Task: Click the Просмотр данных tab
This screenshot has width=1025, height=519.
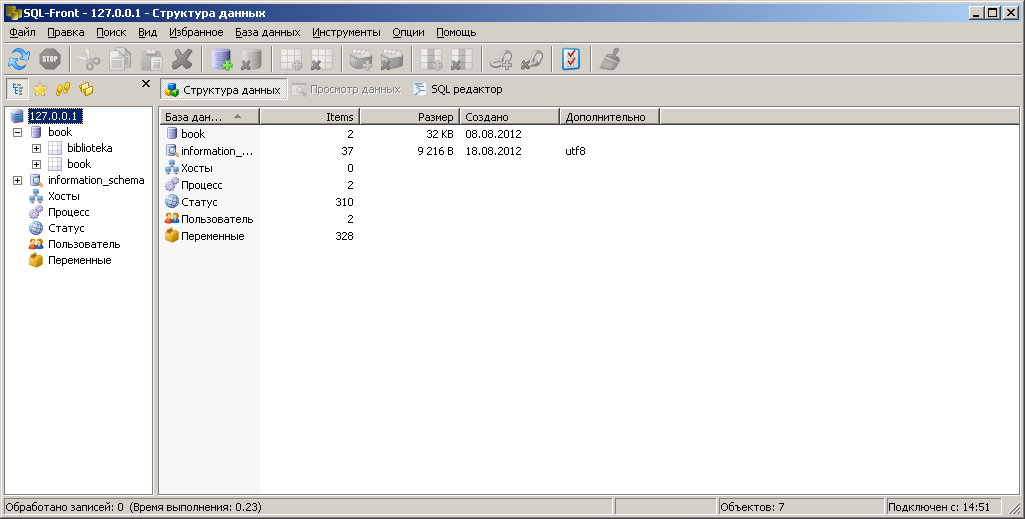Action: [x=346, y=90]
